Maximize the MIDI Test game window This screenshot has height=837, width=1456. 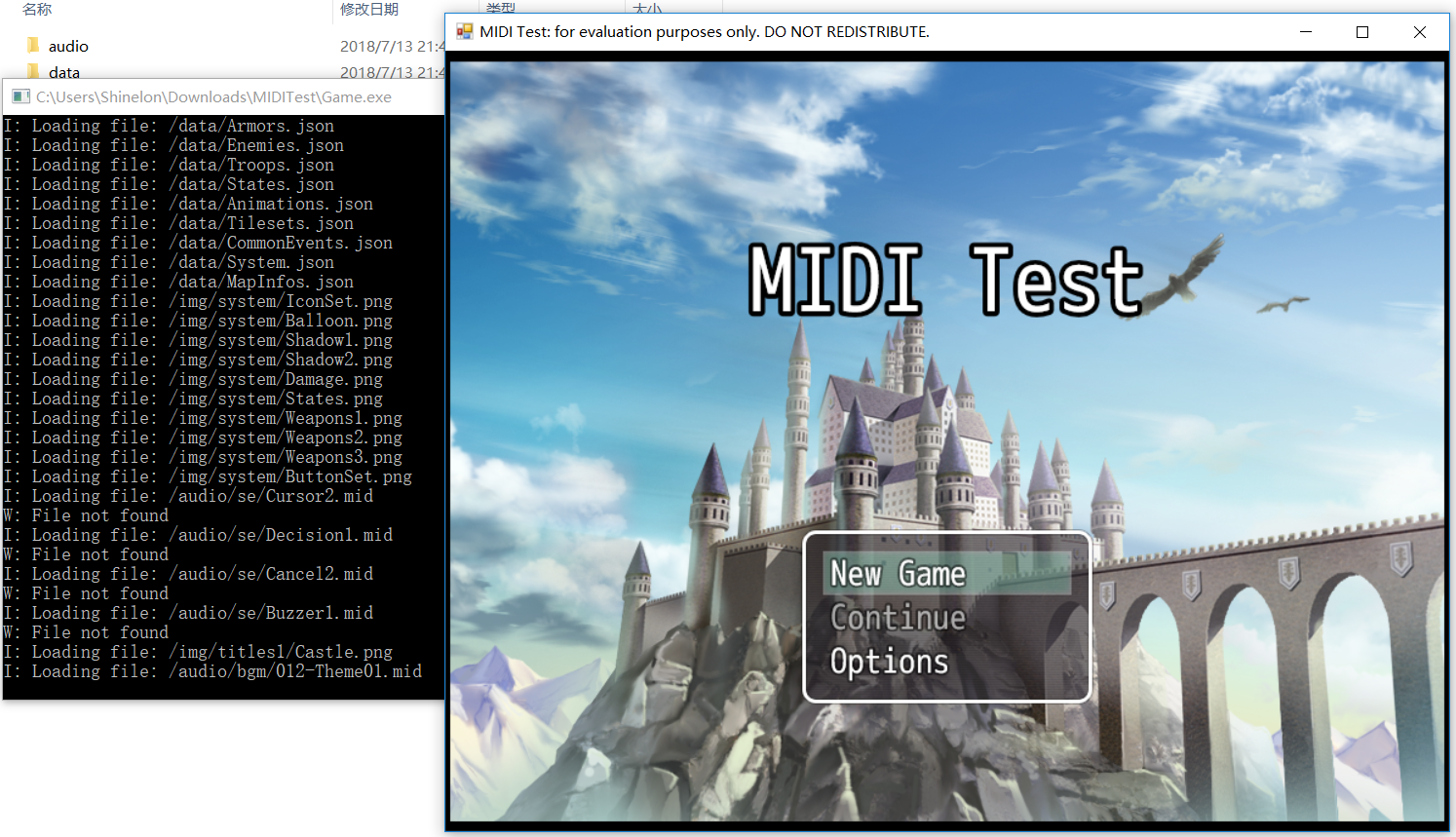[1362, 32]
